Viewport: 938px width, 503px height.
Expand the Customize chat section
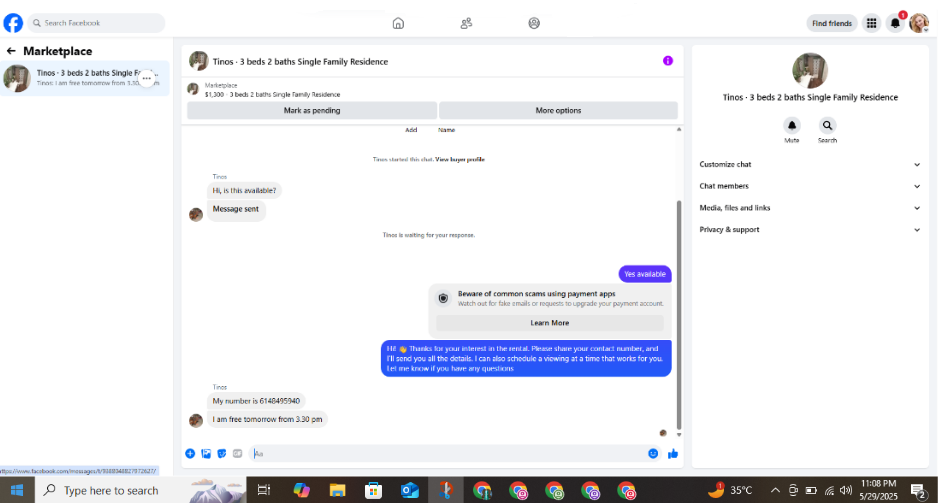(x=810, y=164)
